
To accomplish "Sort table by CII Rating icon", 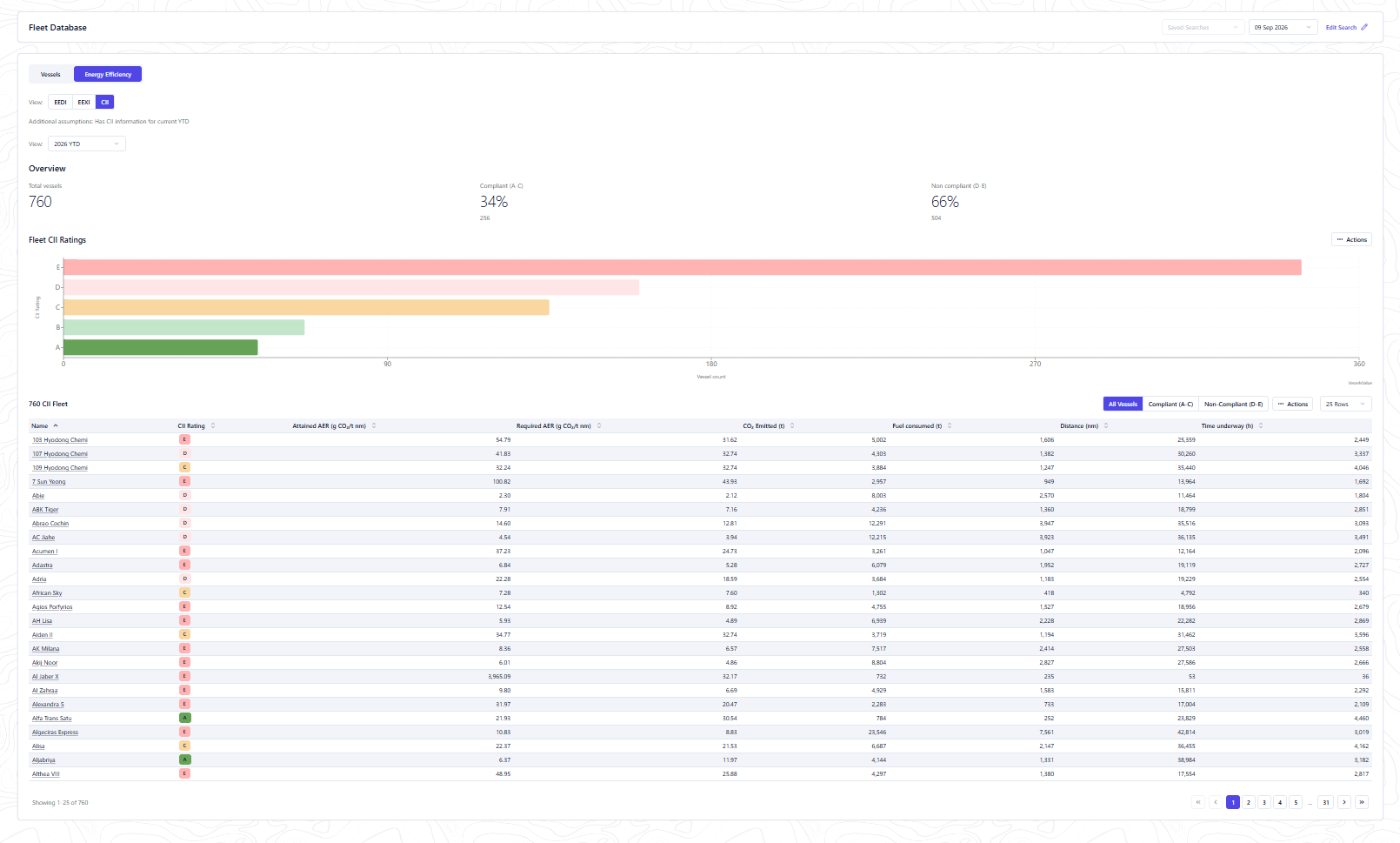I will [x=213, y=425].
